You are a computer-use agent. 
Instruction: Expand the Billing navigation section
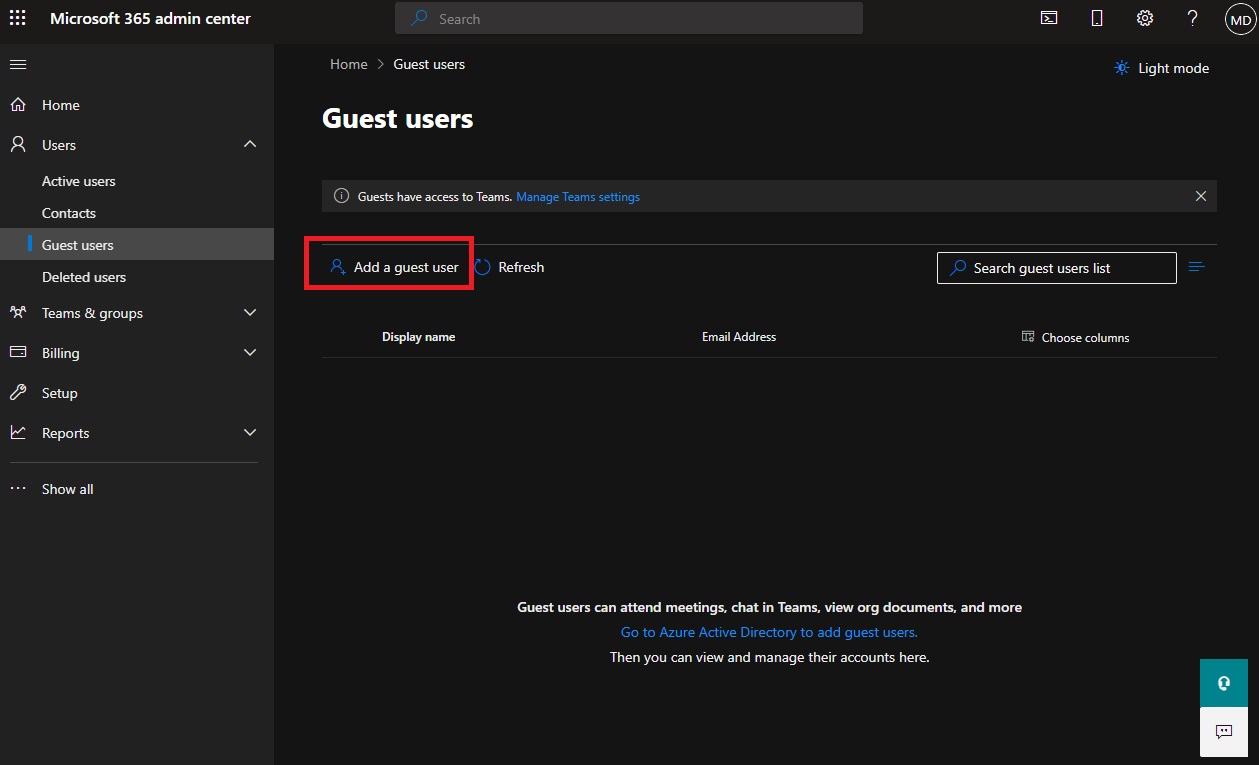[250, 353]
